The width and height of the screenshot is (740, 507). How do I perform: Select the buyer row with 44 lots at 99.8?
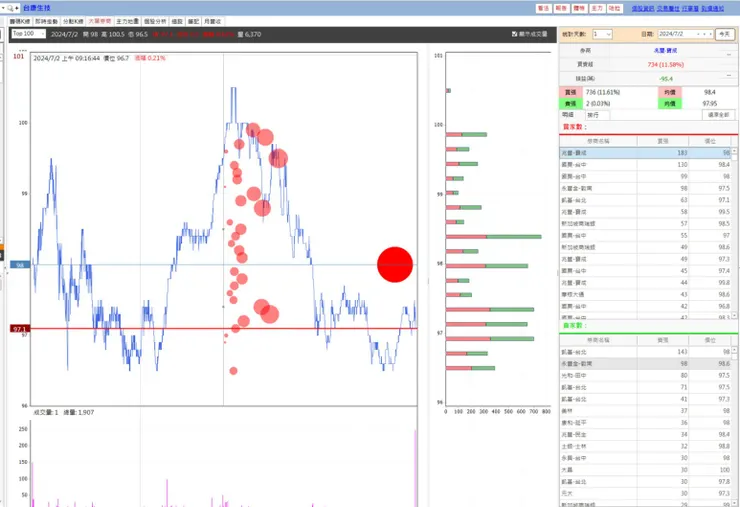645,283
